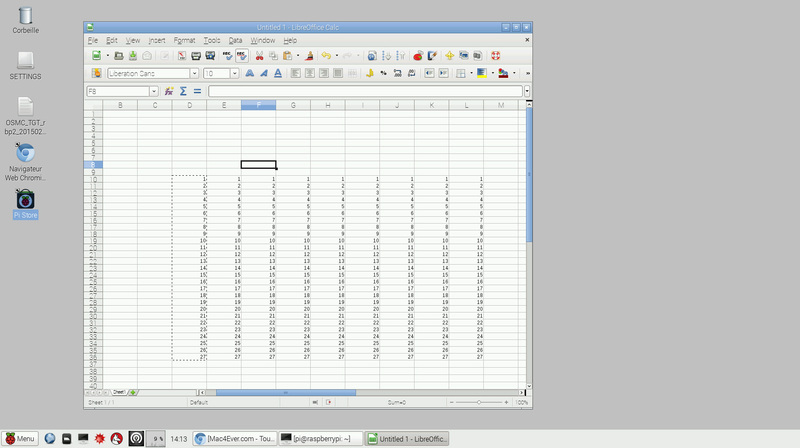
Task: Open the Styles and Formatting icon
Action: [x=96, y=73]
